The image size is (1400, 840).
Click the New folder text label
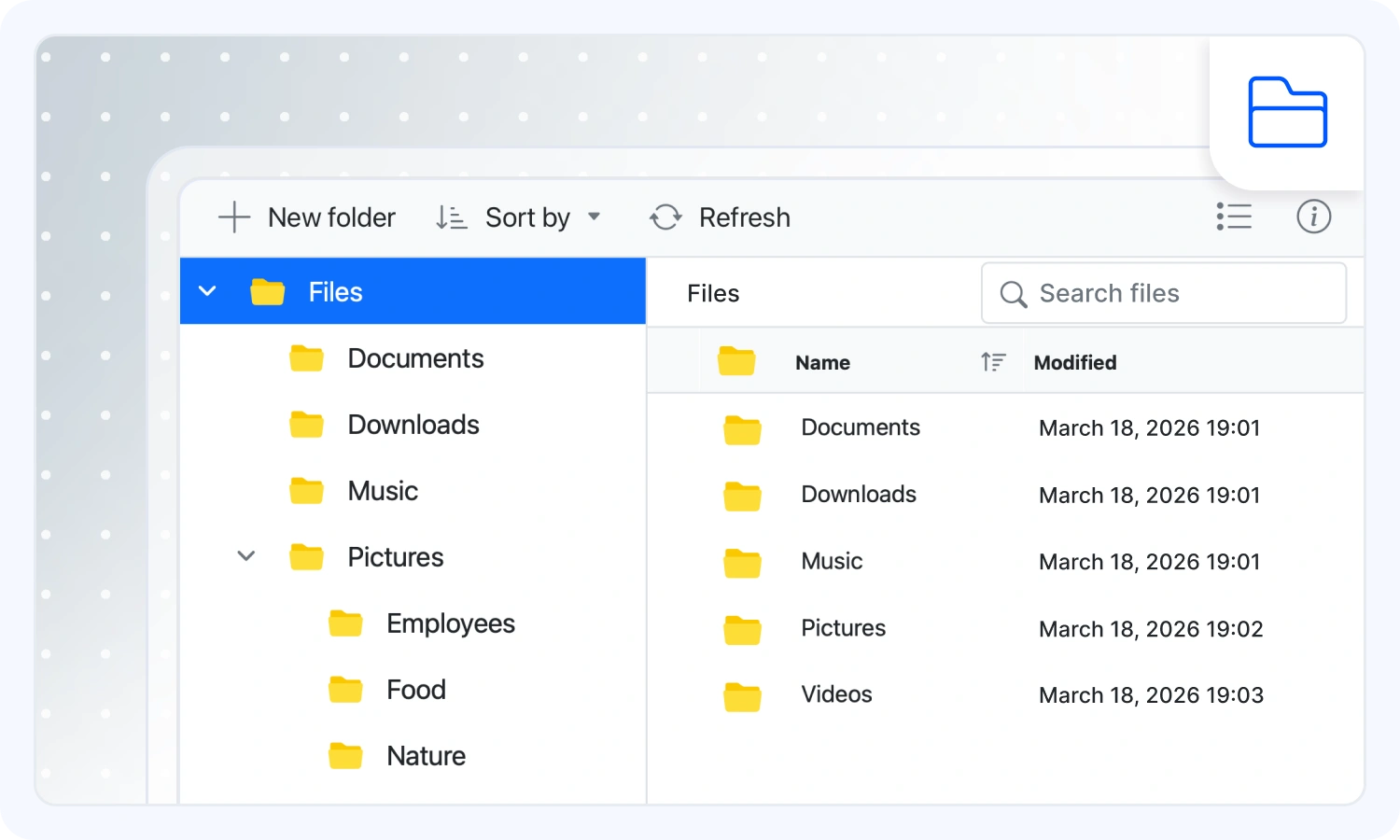[331, 217]
